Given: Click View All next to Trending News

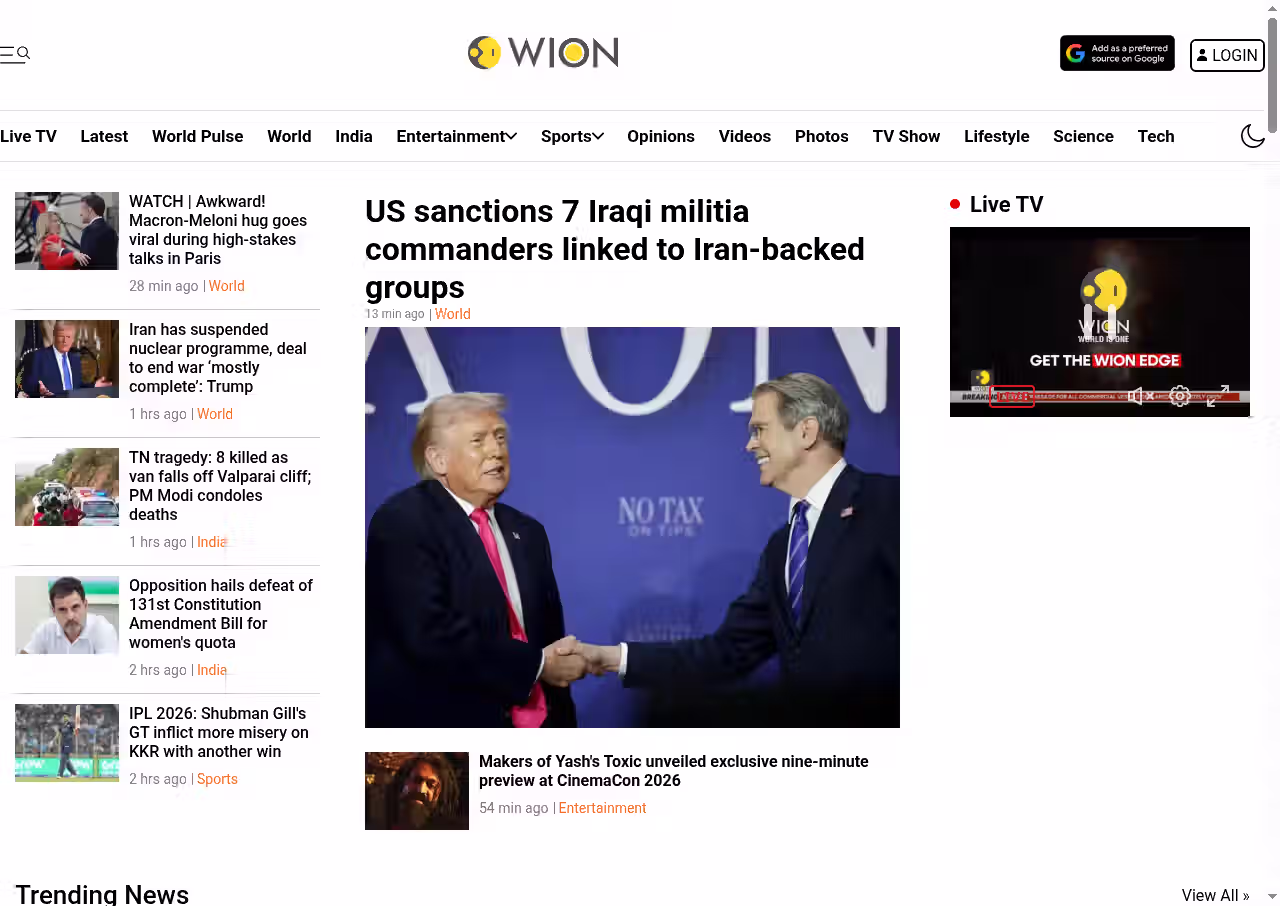Looking at the screenshot, I should coord(1215,895).
